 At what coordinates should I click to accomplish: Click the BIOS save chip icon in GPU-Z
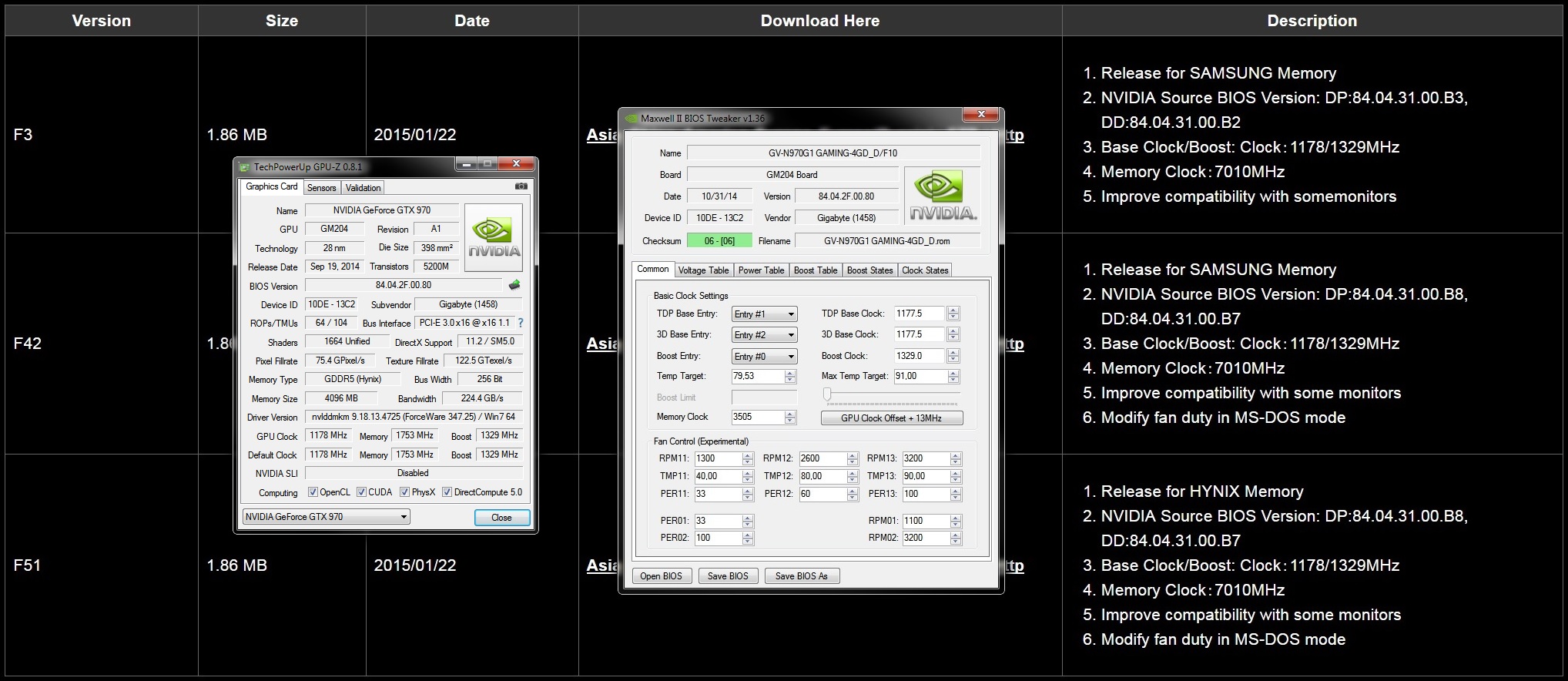point(514,286)
